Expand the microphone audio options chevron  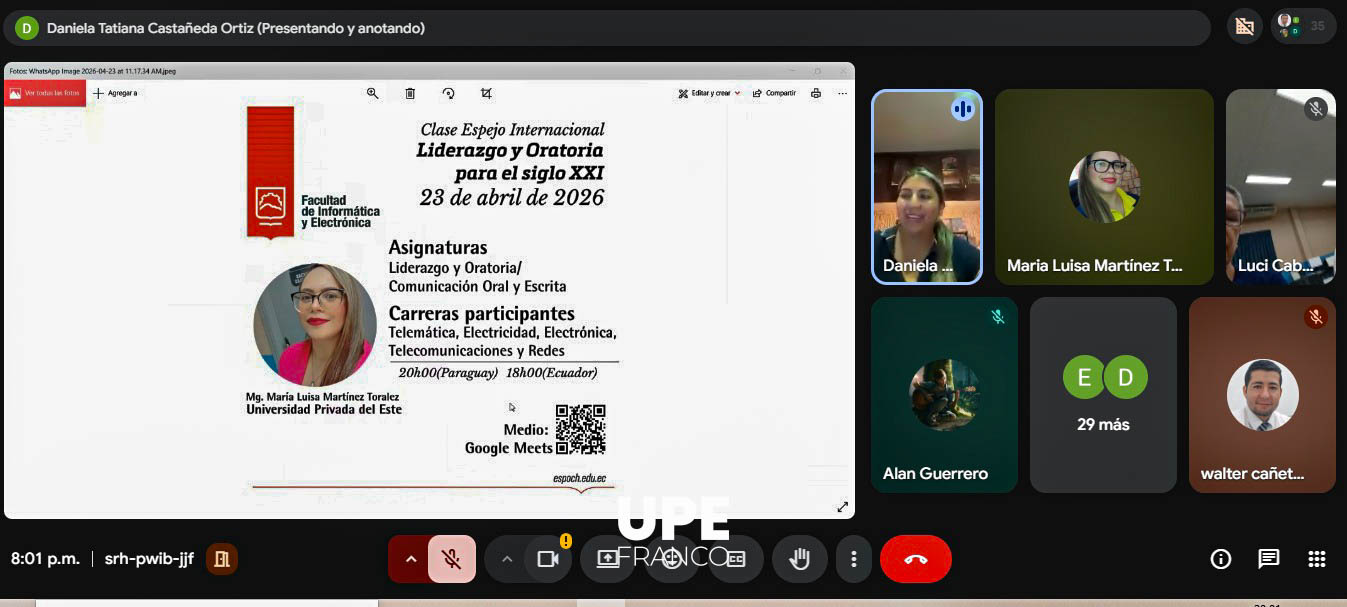[x=410, y=559]
